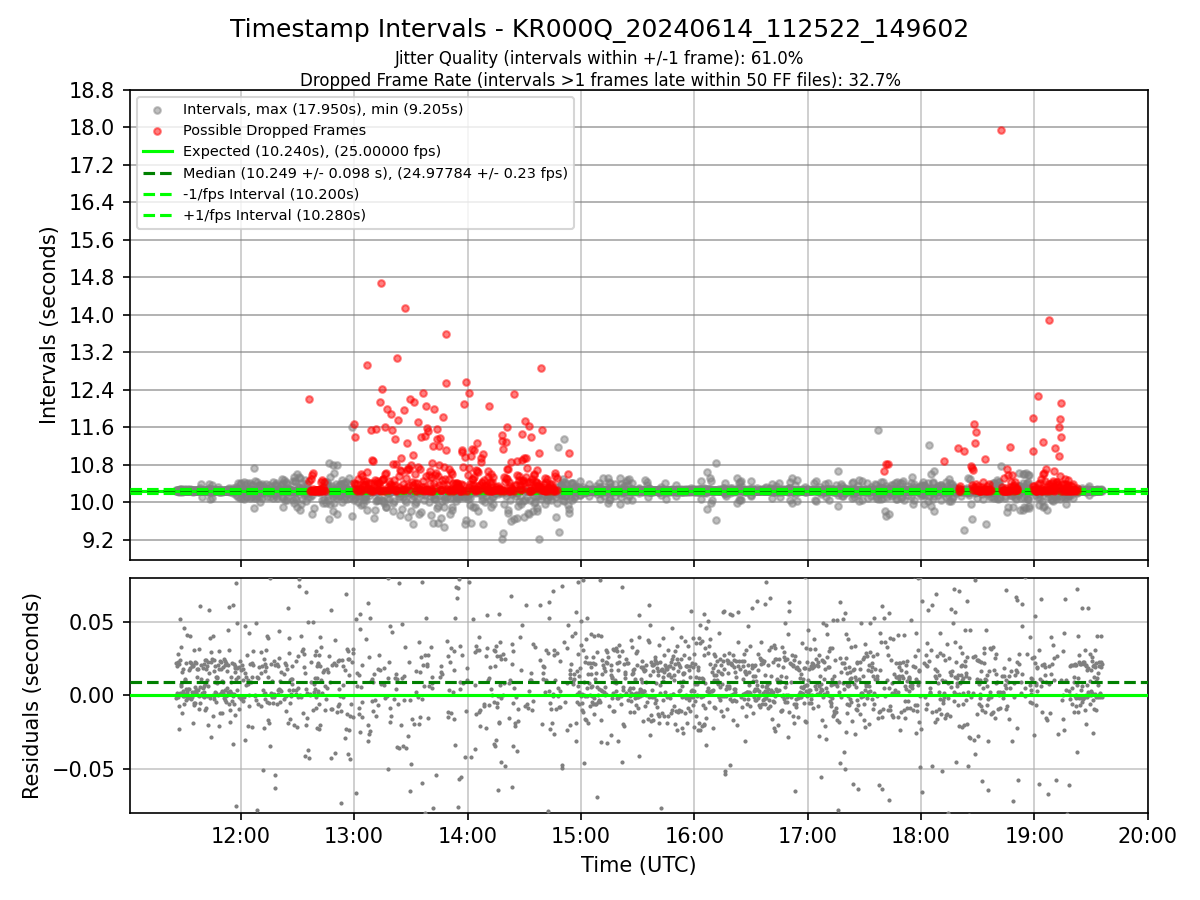This screenshot has width=1200, height=900.
Task: Click the 'Time (UTC)' x-axis label
Action: [638, 865]
